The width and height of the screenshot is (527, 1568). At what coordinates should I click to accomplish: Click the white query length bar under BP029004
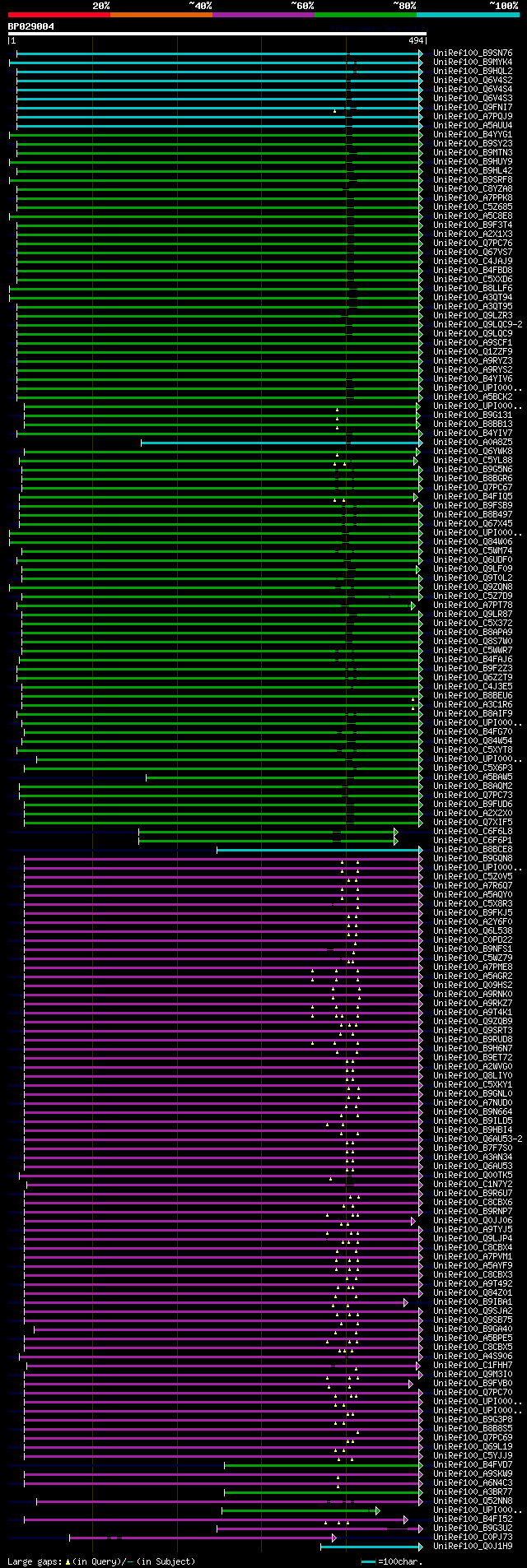(217, 34)
